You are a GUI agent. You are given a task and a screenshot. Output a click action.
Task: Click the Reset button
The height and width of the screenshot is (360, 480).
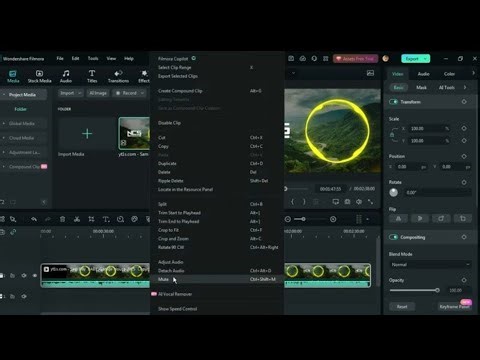pos(402,307)
